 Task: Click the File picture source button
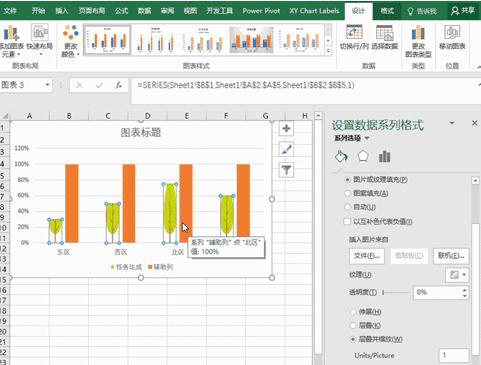[x=367, y=256]
